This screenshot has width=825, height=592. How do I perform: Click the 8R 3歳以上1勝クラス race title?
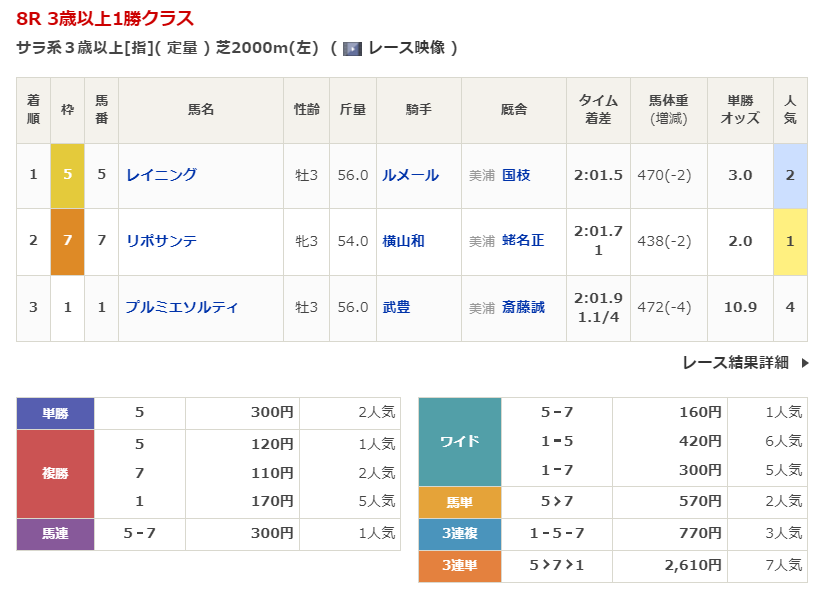(x=105, y=19)
